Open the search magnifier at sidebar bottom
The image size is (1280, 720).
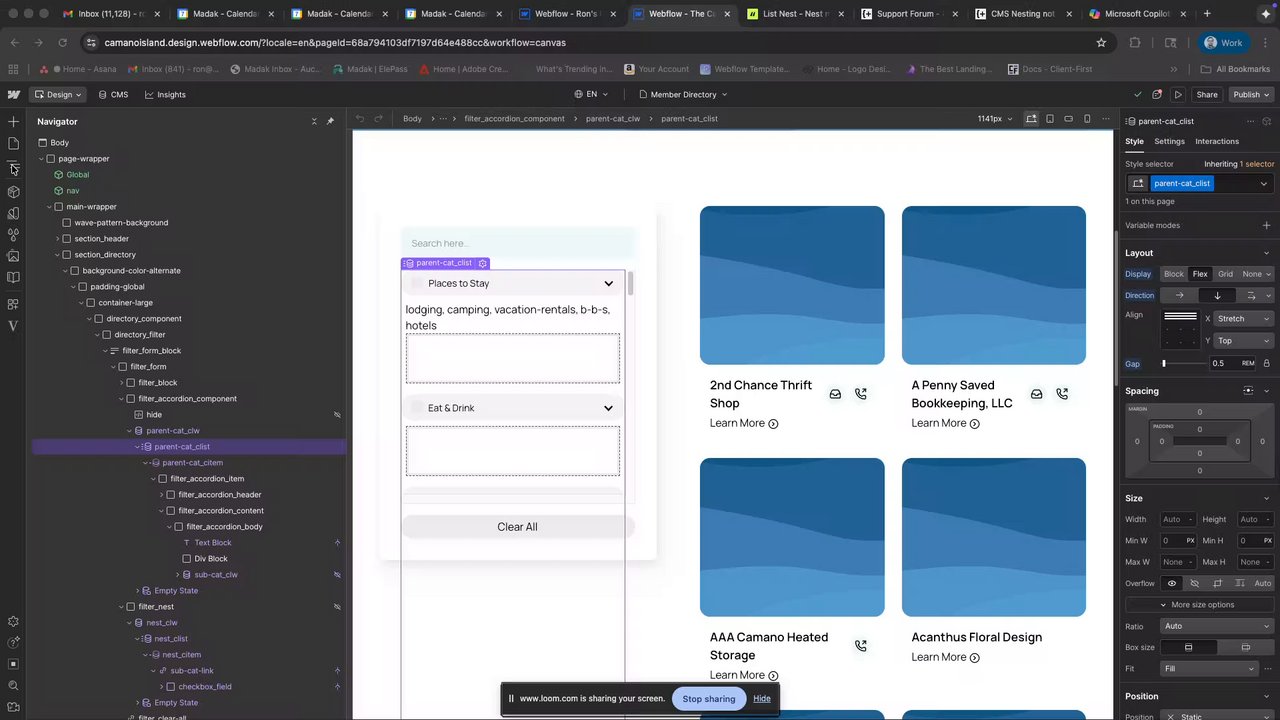13,686
